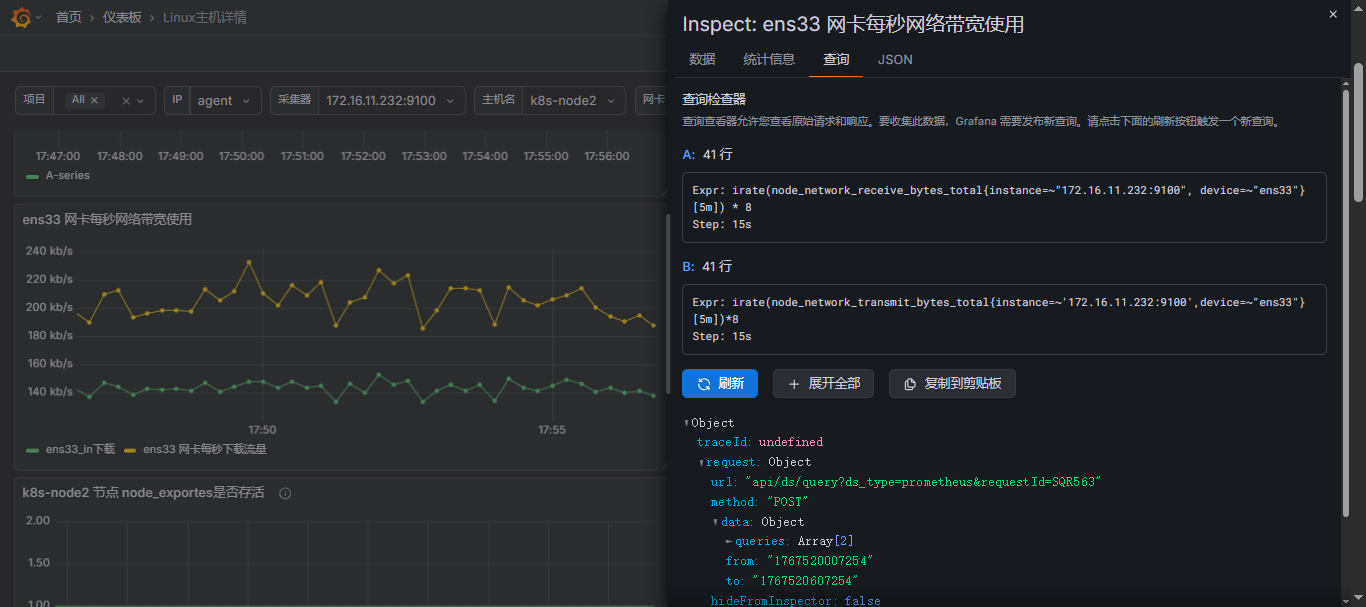Toggle ens33_in下载 series in legend
The width and height of the screenshot is (1366, 607).
71,449
